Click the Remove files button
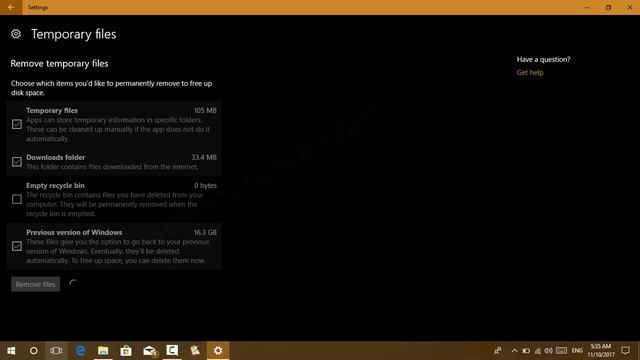Image resolution: width=640 pixels, height=360 pixels. coord(36,284)
